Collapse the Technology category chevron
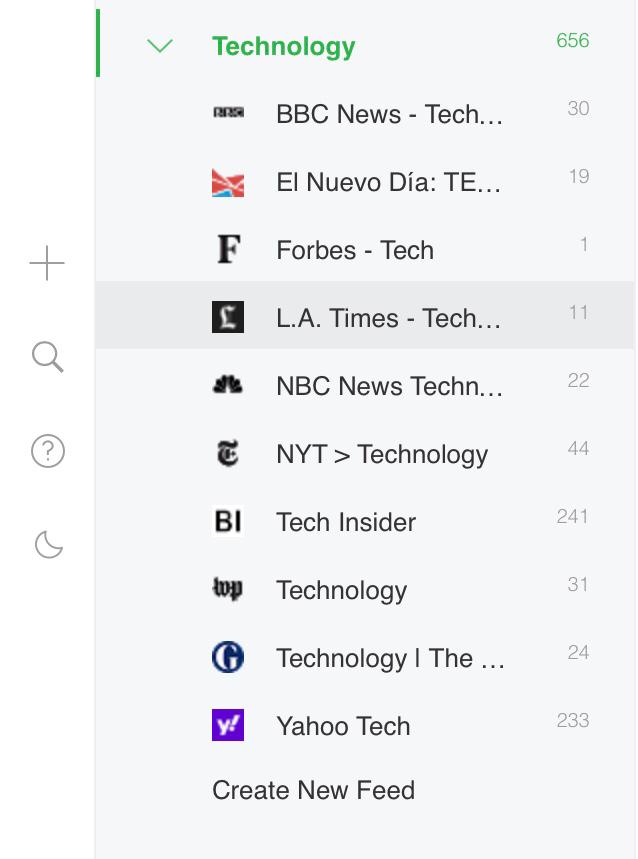The image size is (638, 859). [160, 46]
